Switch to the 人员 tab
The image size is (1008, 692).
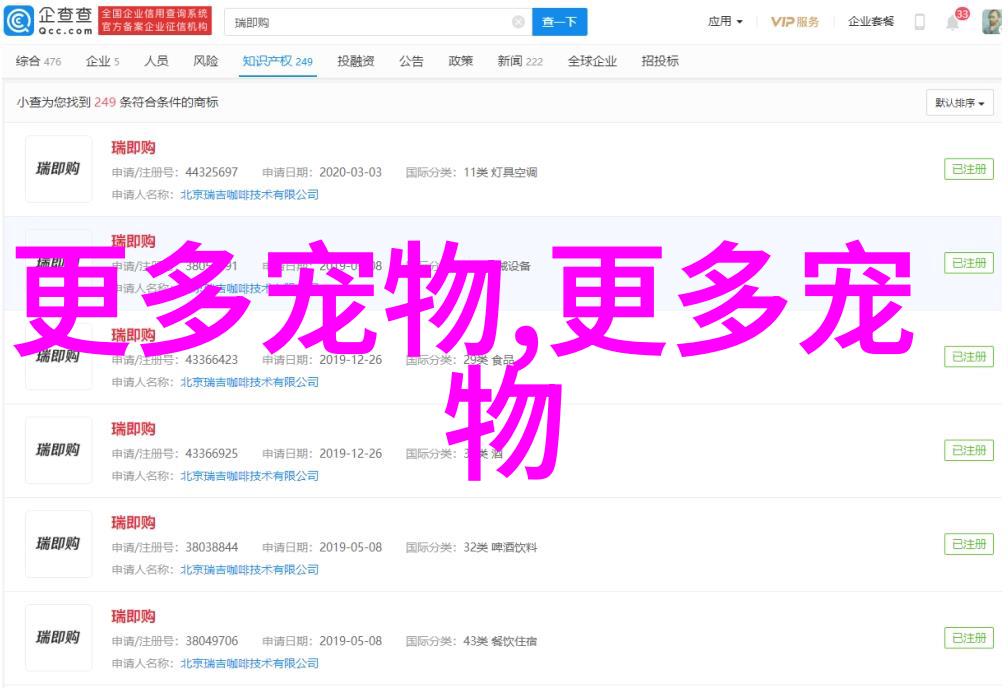pos(156,61)
